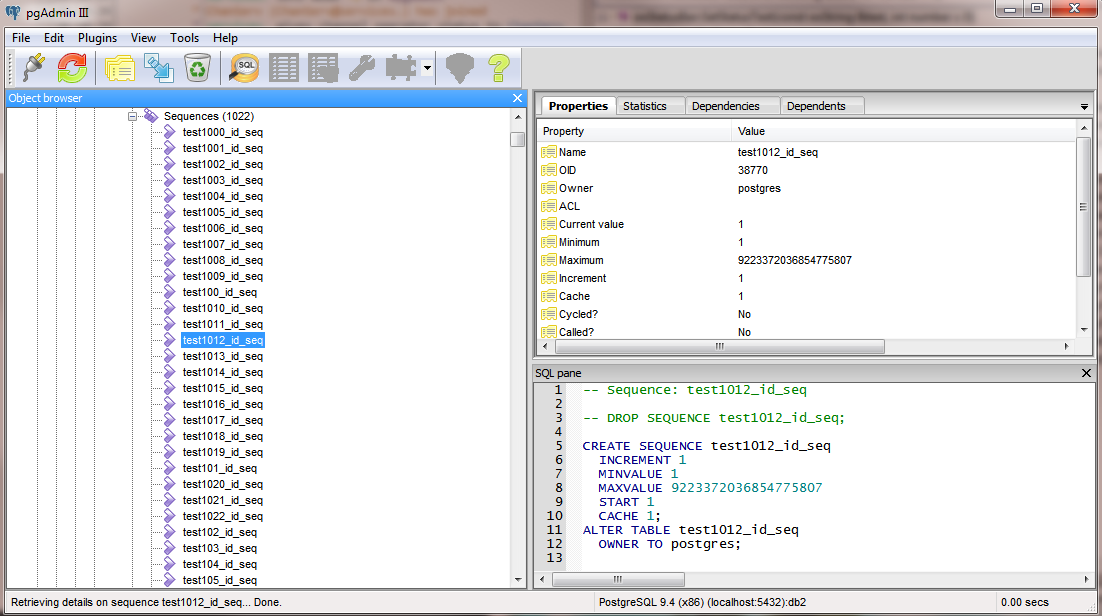Screen dimensions: 1102x616
Task: Click the sequence icon next to test1010_id_seq
Action: pyautogui.click(x=169, y=308)
